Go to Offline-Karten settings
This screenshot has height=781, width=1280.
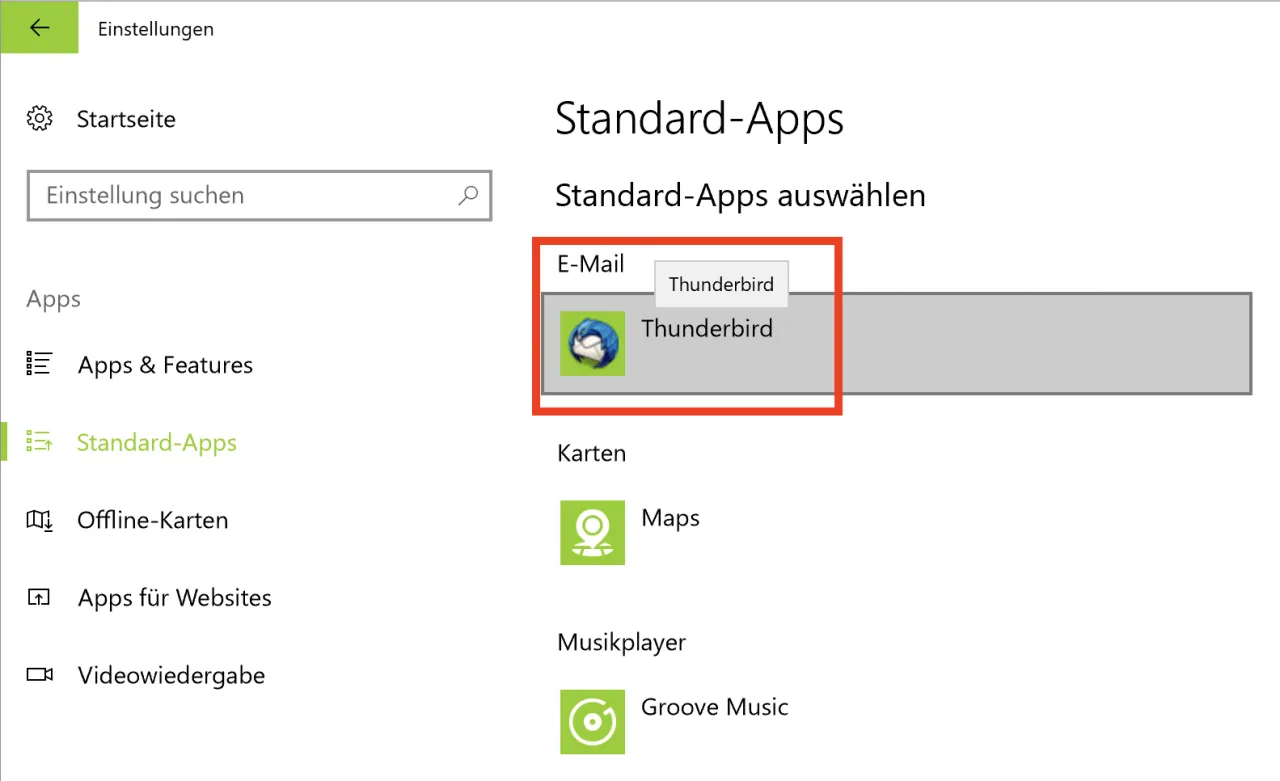click(152, 520)
